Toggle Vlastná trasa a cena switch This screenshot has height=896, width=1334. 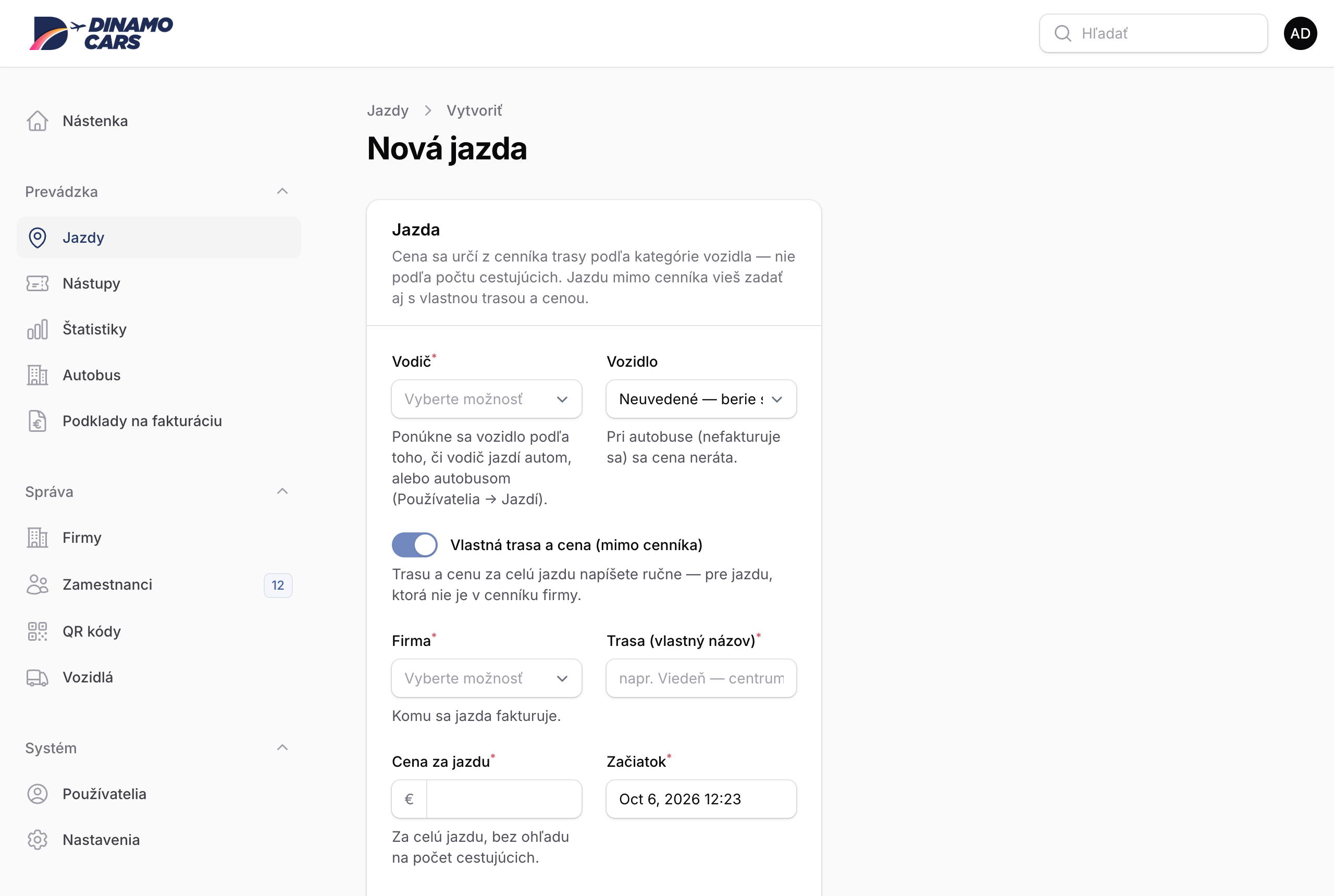coord(415,545)
